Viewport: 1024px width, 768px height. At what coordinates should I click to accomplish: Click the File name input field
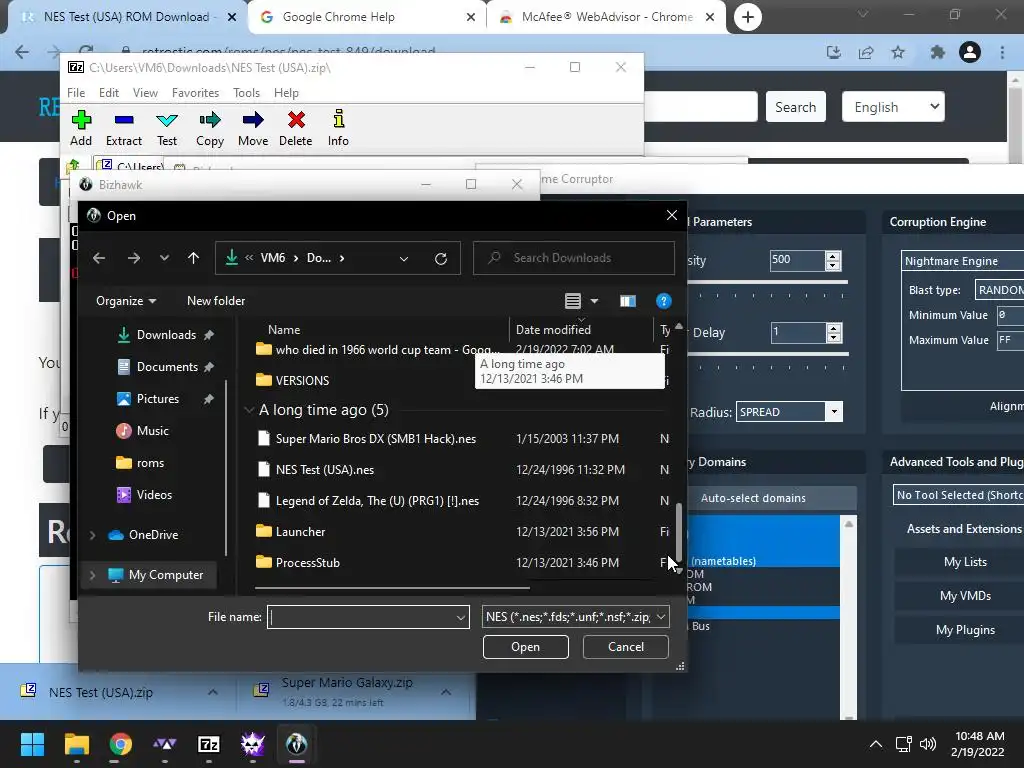click(x=361, y=617)
